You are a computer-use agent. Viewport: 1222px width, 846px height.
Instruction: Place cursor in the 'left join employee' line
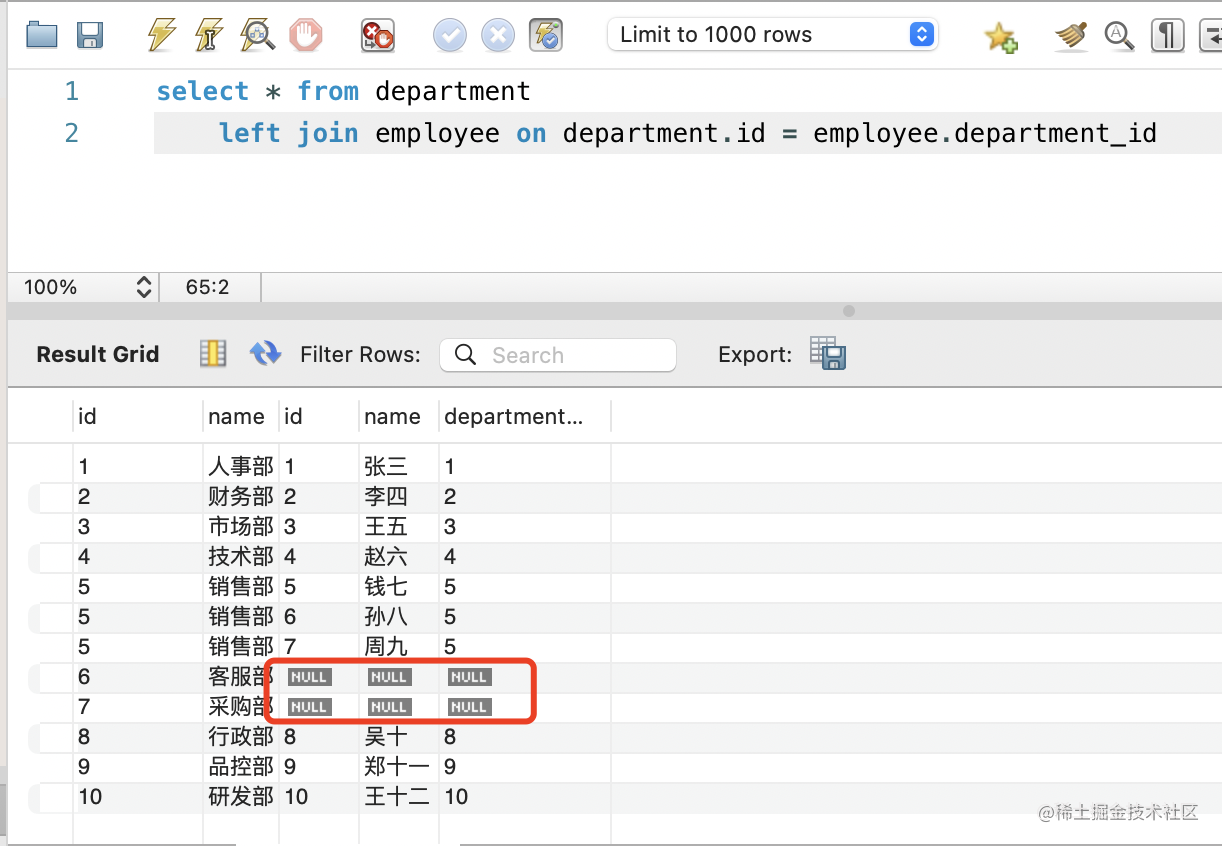(x=687, y=133)
